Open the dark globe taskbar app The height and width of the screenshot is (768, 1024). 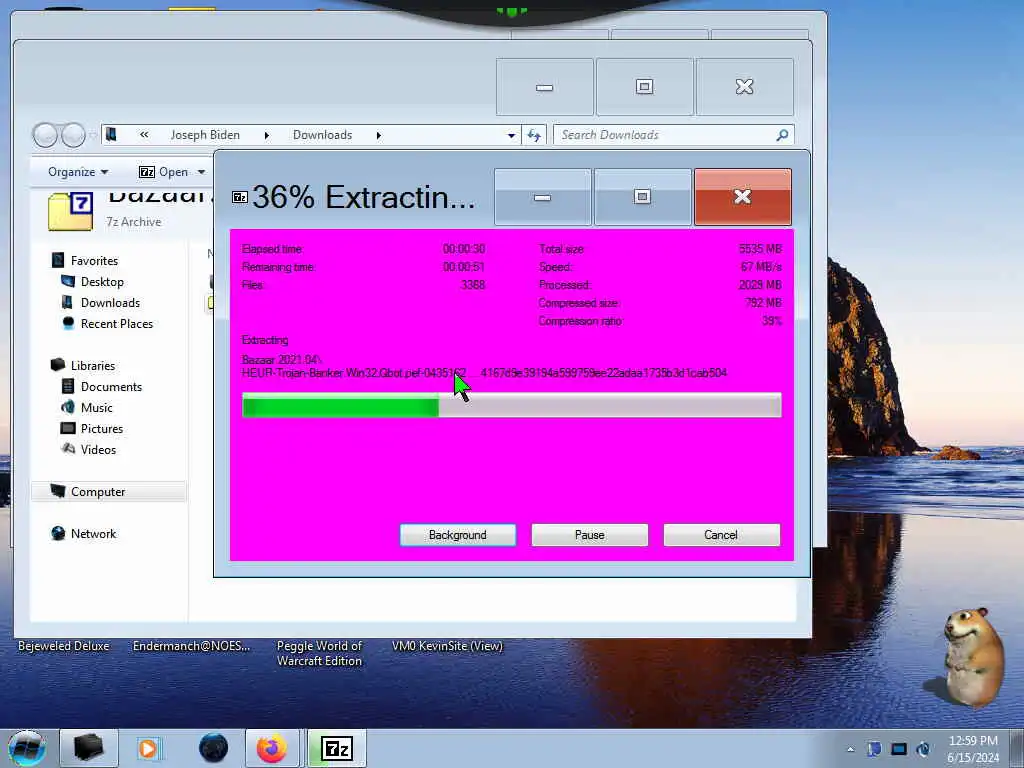tap(214, 748)
